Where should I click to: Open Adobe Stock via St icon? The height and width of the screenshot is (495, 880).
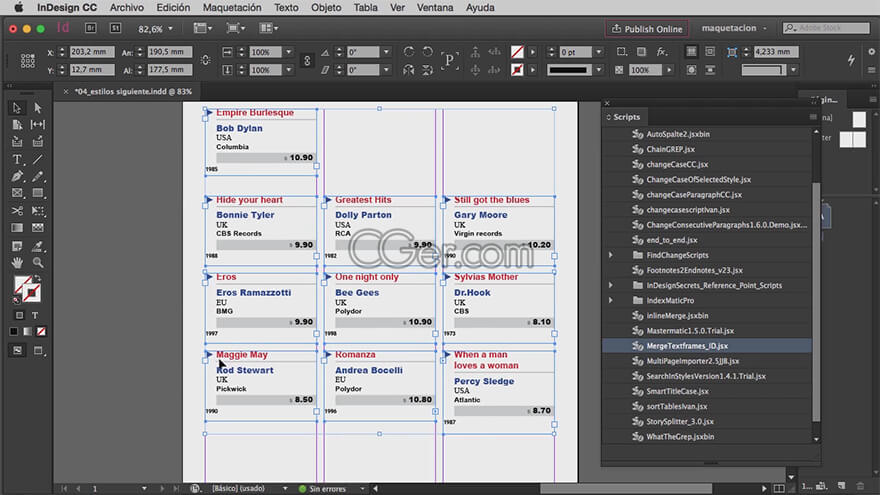[x=115, y=28]
